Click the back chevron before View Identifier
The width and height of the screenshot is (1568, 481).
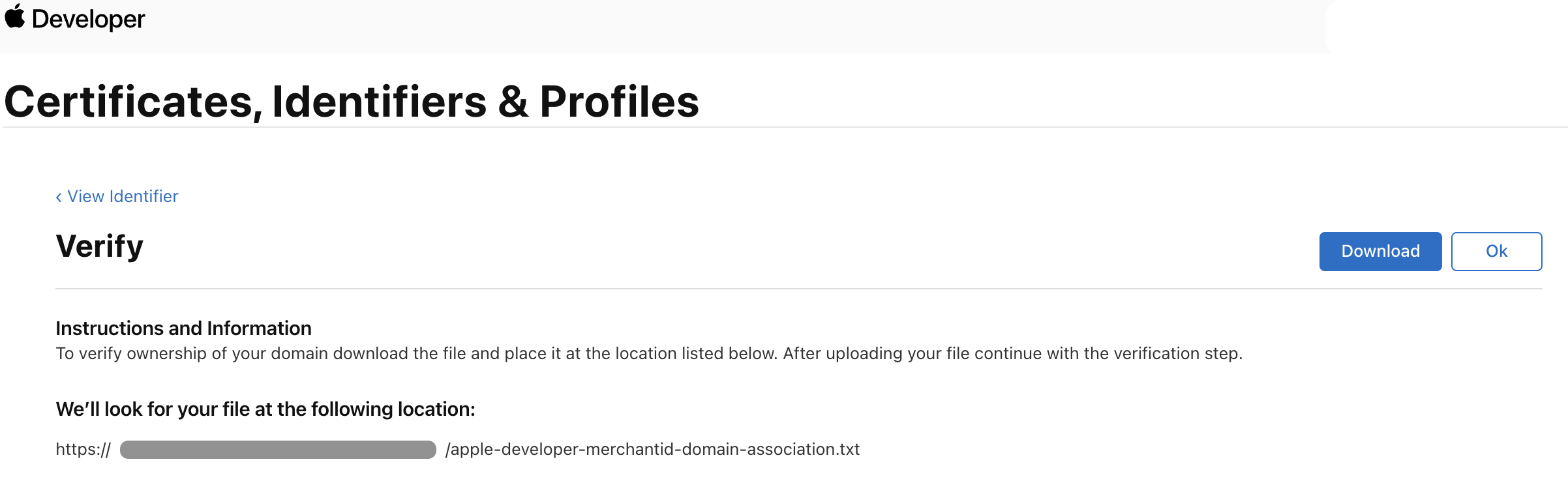click(x=59, y=197)
